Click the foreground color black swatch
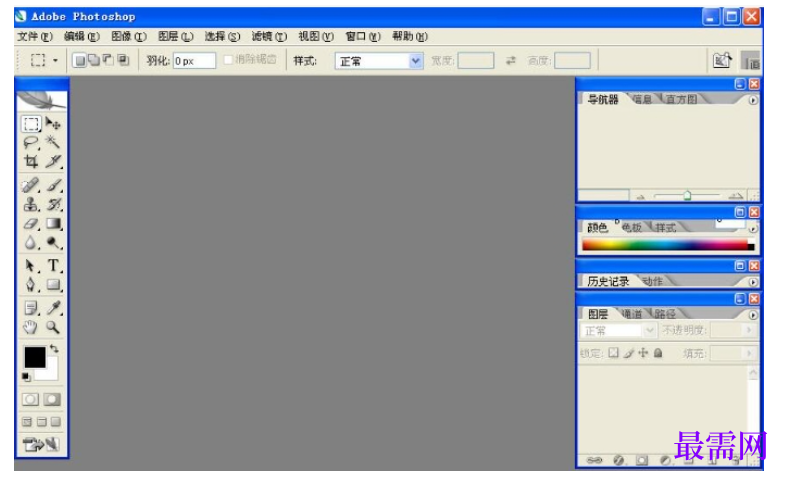786x477 pixels. tap(35, 357)
